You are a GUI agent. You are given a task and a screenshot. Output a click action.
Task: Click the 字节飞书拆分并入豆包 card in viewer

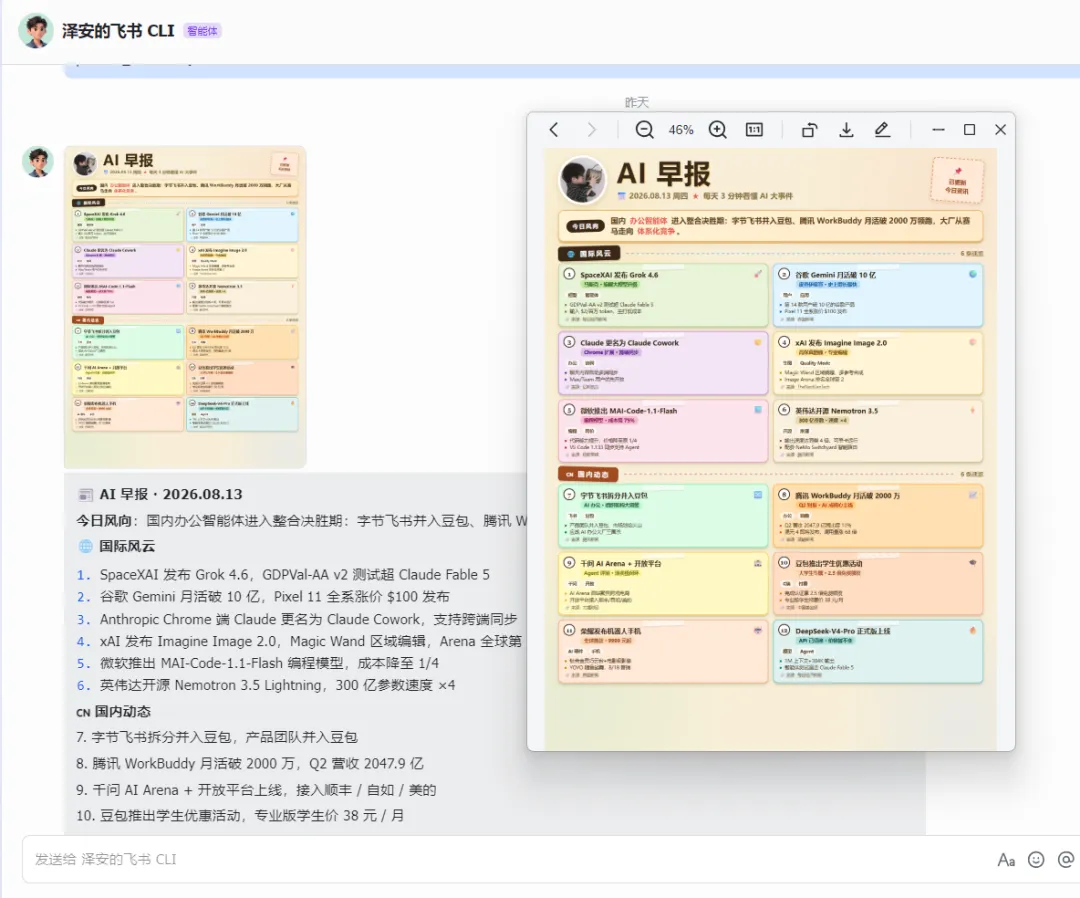663,516
